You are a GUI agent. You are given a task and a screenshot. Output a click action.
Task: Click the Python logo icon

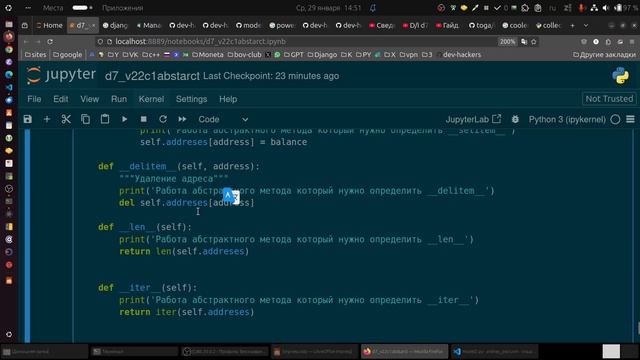620,76
